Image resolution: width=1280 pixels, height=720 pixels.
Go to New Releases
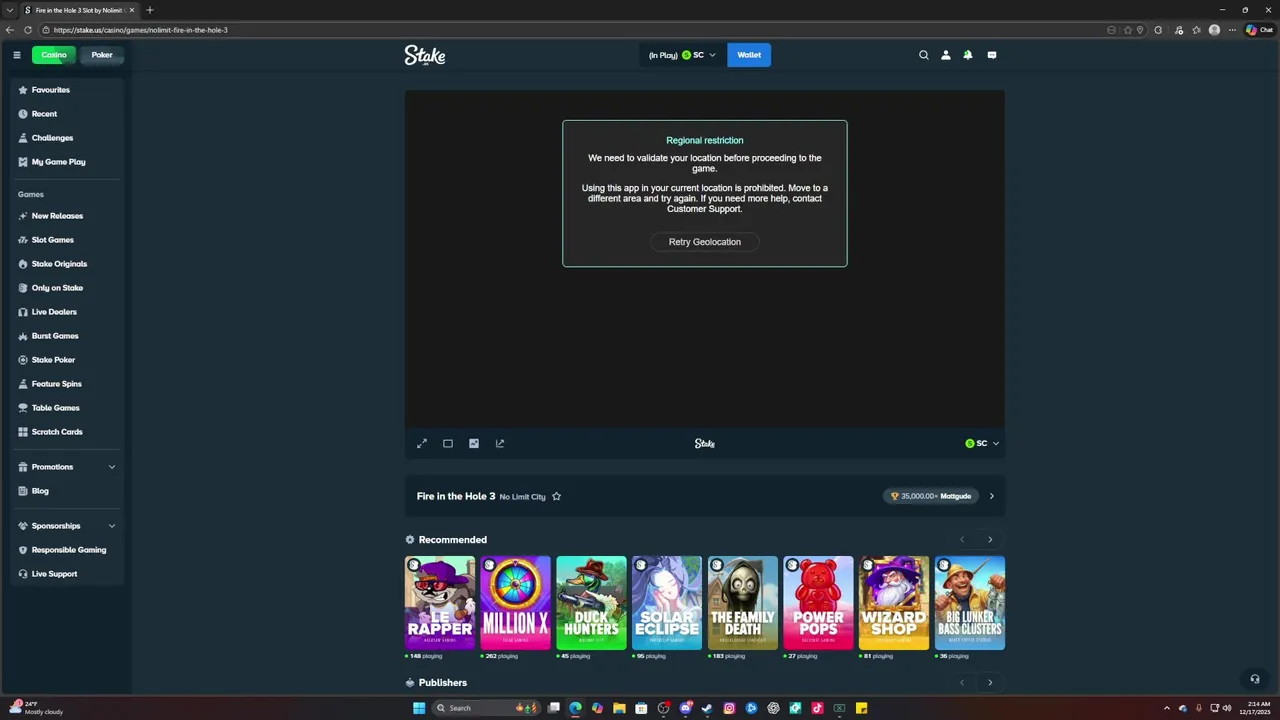[x=67, y=216]
